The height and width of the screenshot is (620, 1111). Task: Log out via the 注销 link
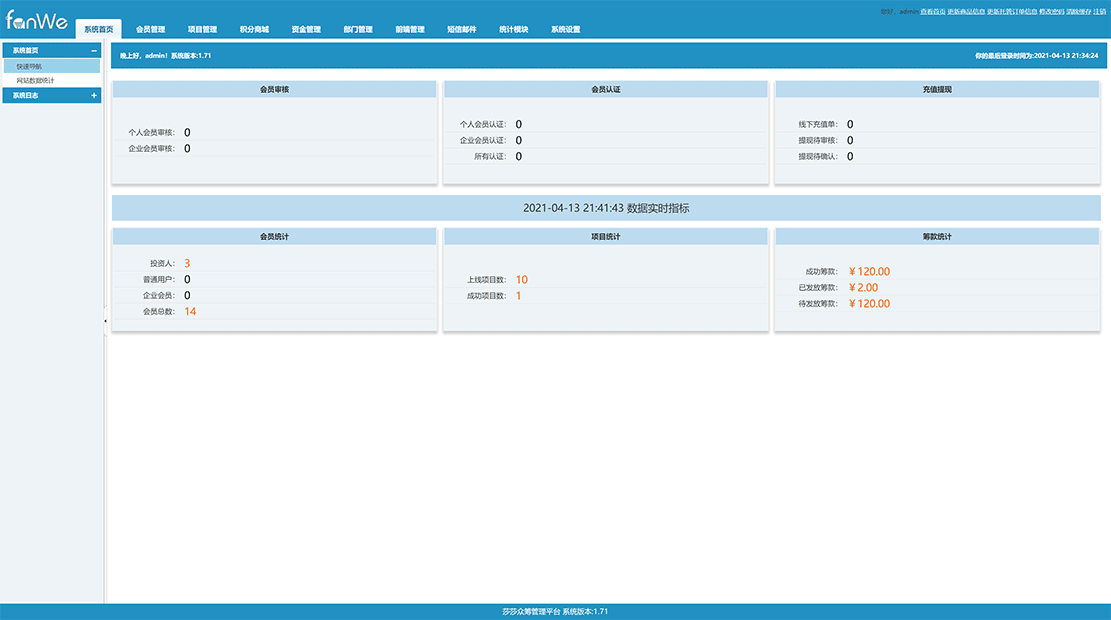(x=1099, y=11)
